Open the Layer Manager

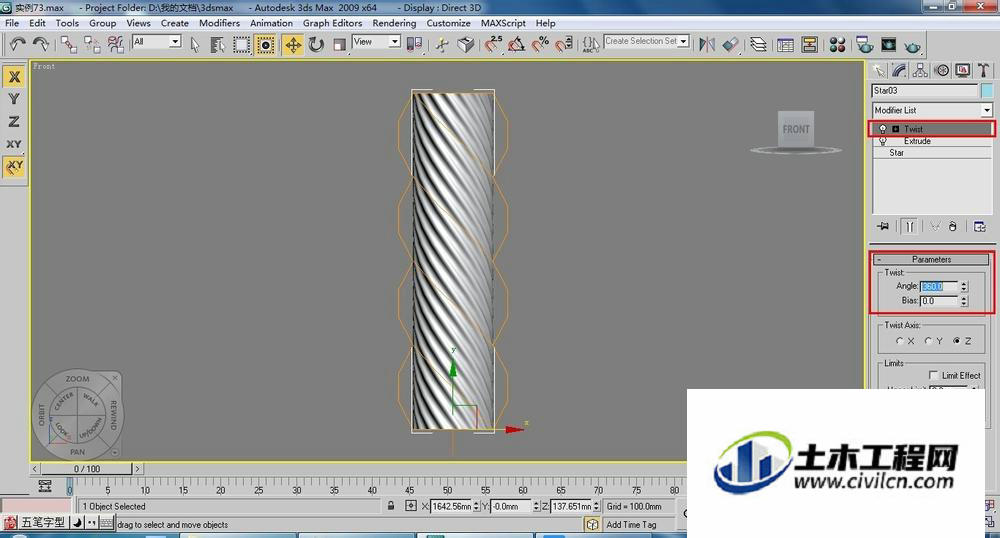coord(758,44)
